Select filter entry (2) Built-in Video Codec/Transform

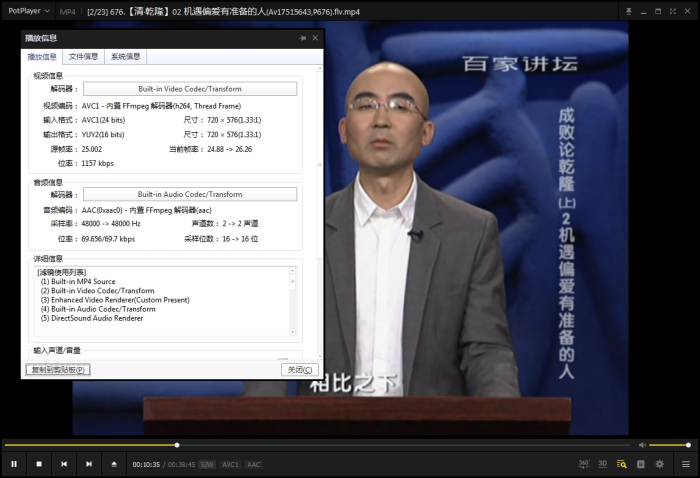pyautogui.click(x=97, y=291)
